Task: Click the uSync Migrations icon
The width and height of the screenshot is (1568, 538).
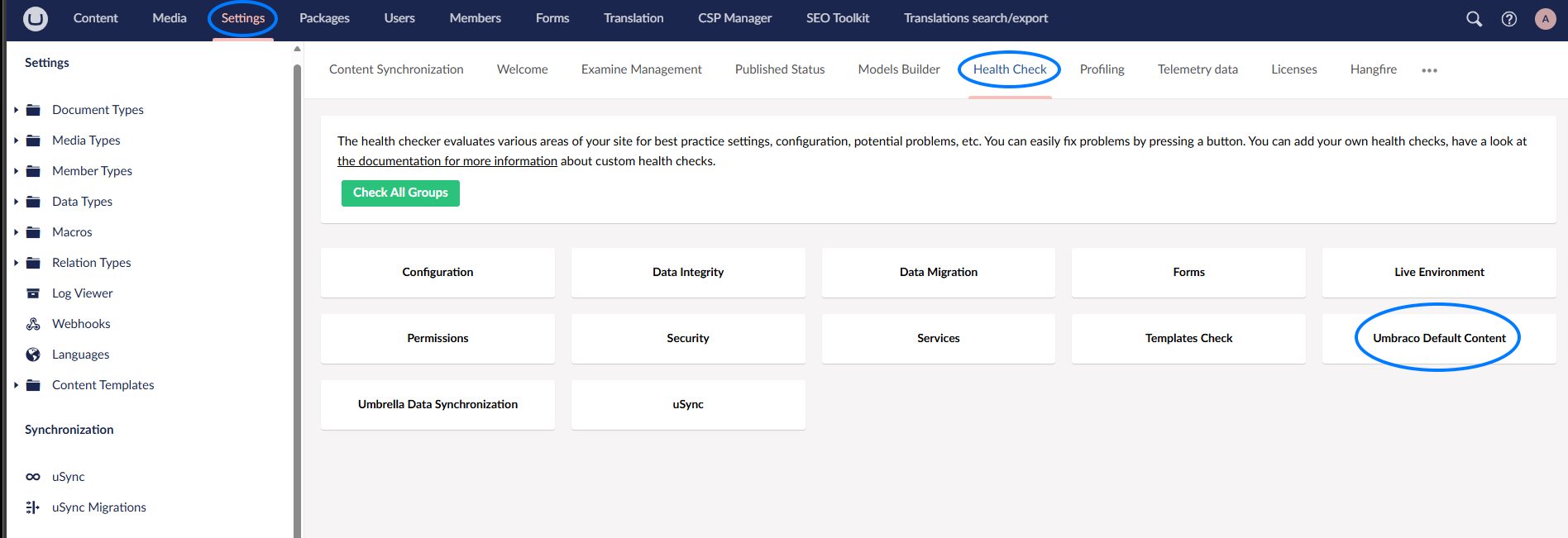Action: coord(33,507)
